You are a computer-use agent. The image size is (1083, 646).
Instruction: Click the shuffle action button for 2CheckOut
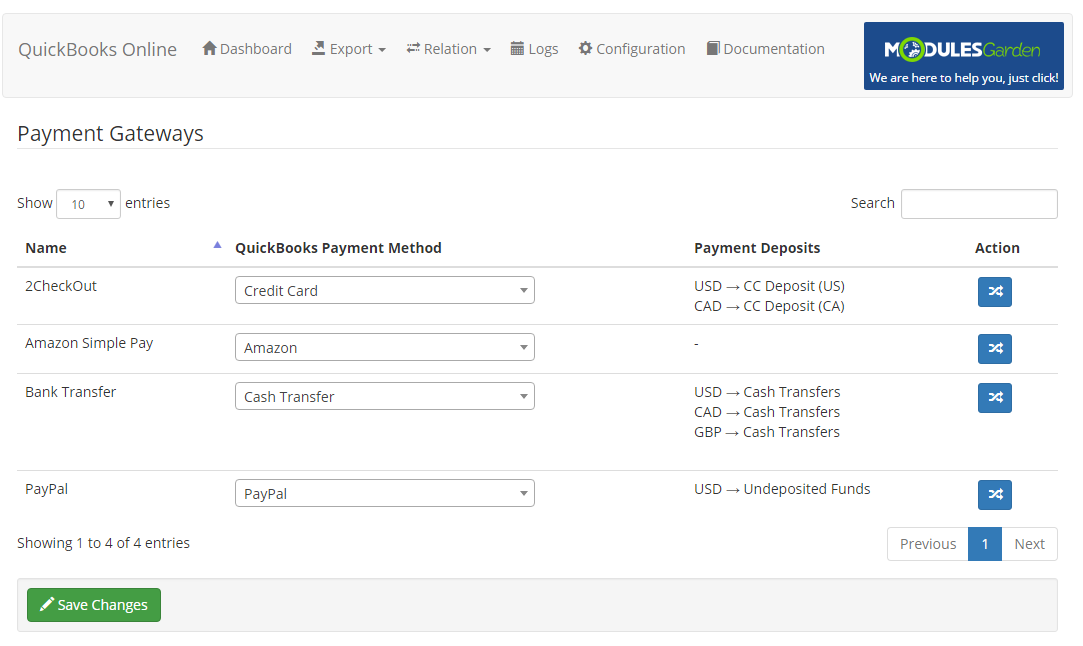click(x=995, y=292)
